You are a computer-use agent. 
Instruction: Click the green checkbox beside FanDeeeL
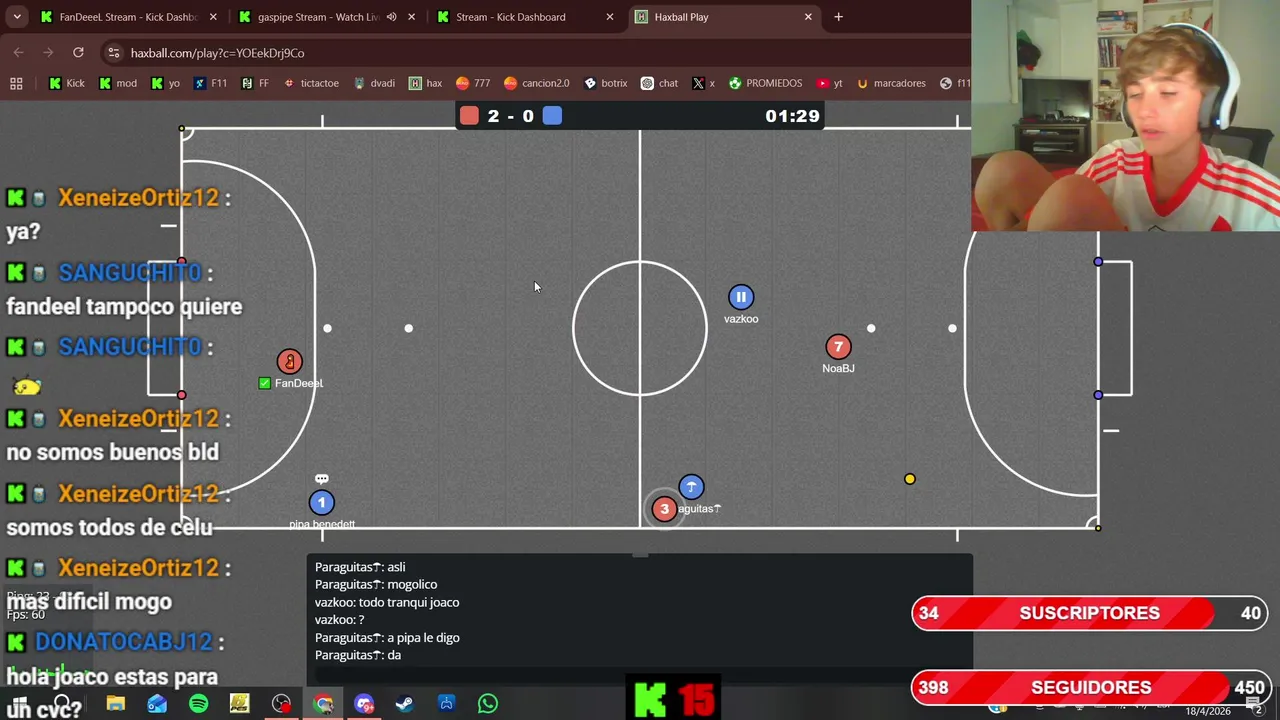(264, 383)
